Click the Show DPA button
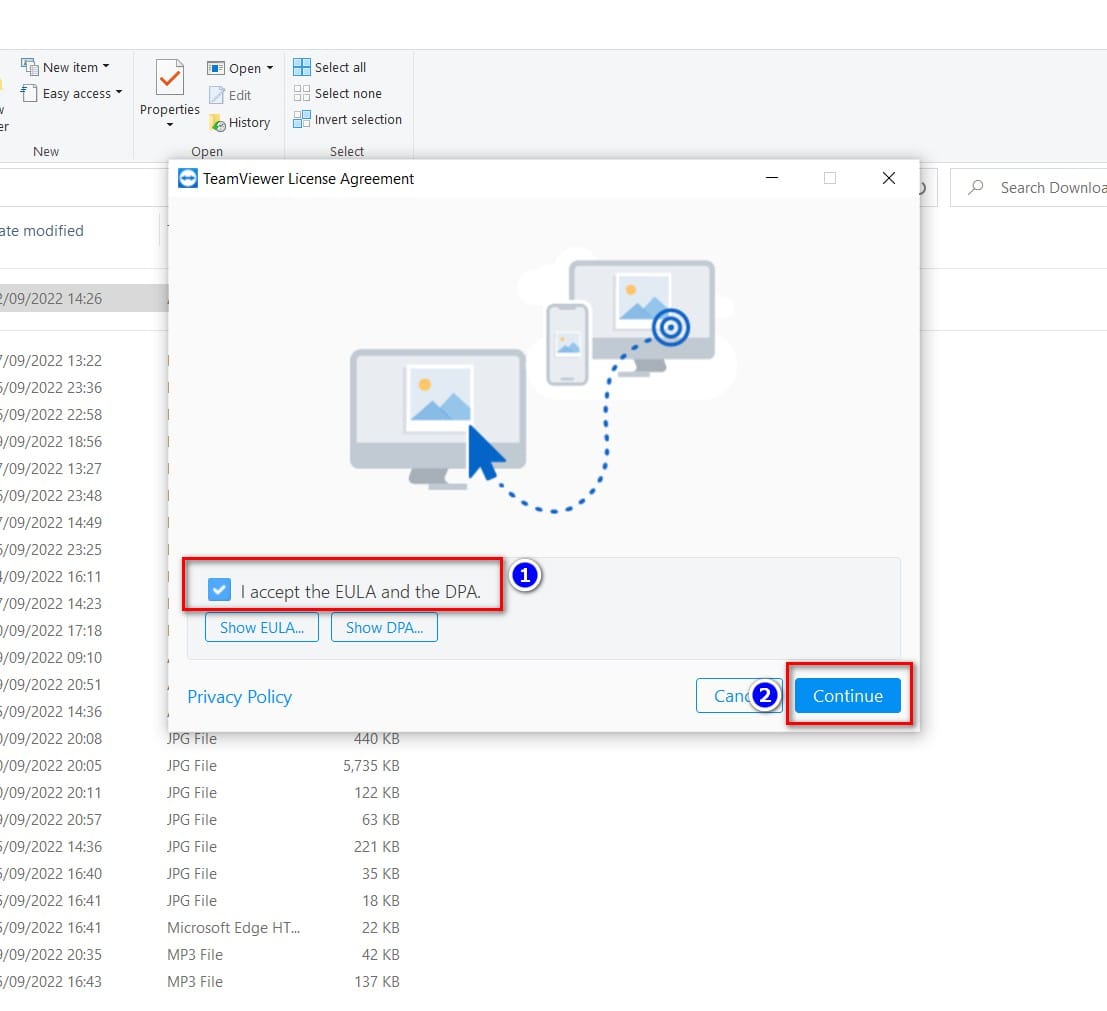1107x1011 pixels. [x=384, y=628]
